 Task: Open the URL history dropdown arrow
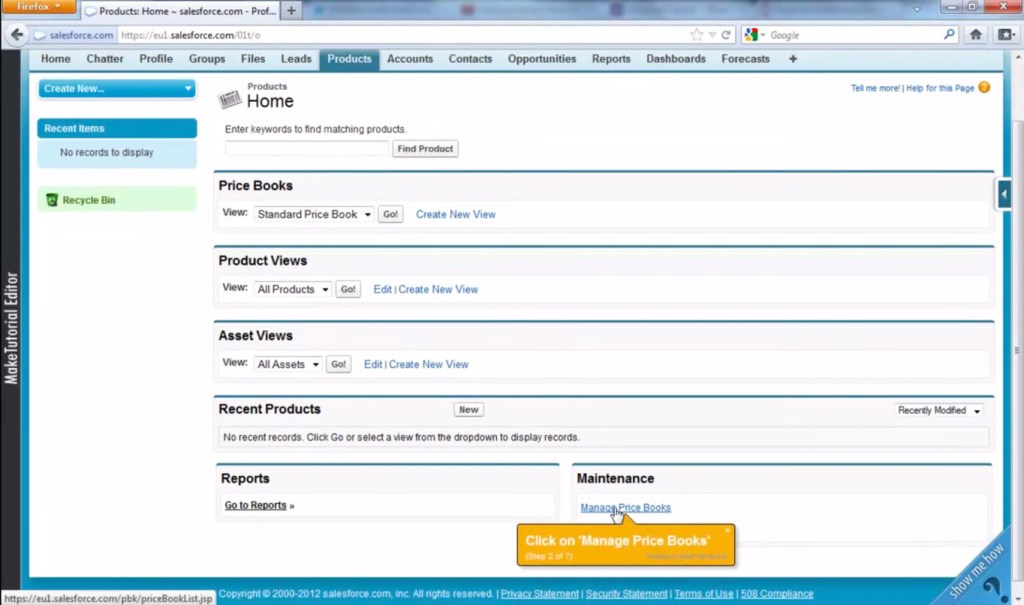pyautogui.click(x=712, y=35)
